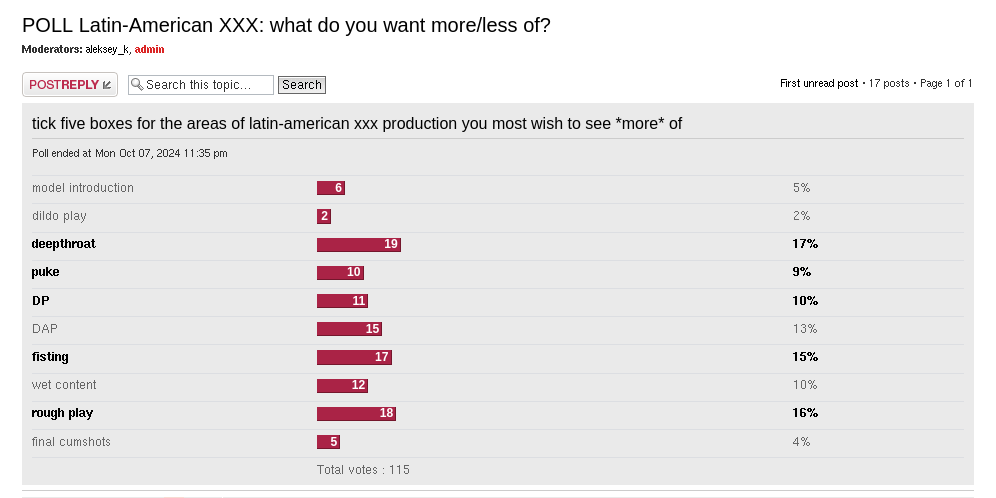Click the poll bar showing 2 votes
Viewport: 996px width, 498px height.
324,216
